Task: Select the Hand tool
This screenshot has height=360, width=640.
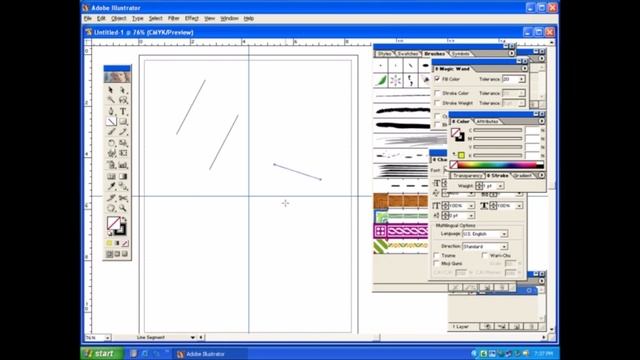Action: [111, 209]
